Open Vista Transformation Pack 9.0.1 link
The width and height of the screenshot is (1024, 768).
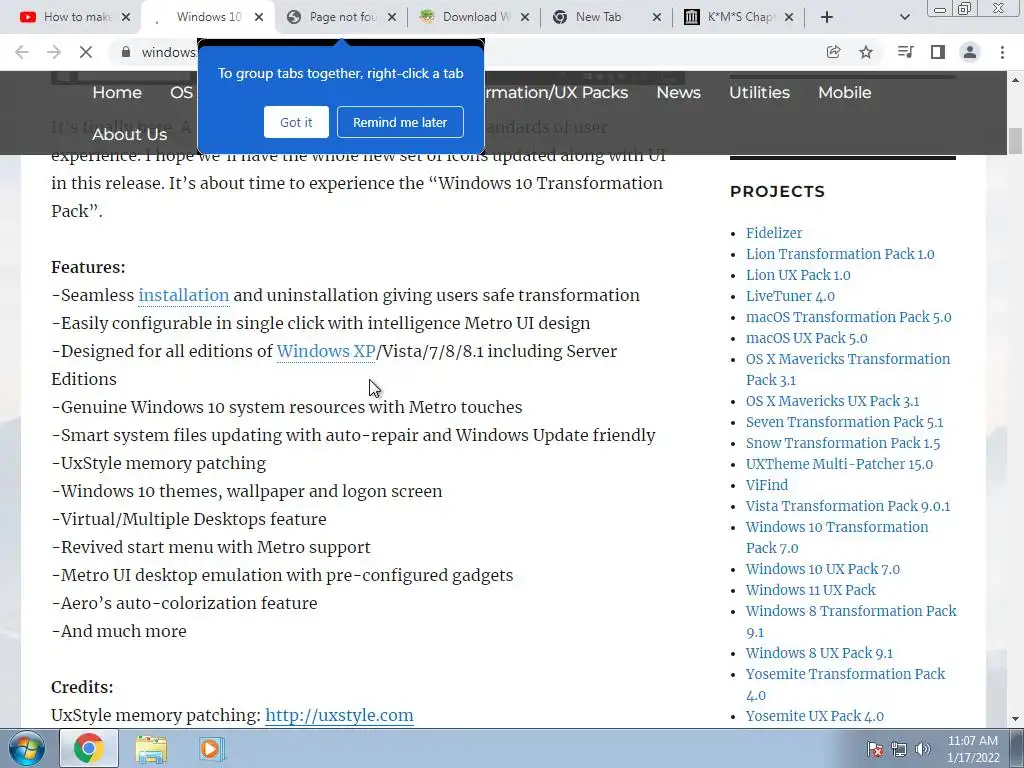coord(848,505)
